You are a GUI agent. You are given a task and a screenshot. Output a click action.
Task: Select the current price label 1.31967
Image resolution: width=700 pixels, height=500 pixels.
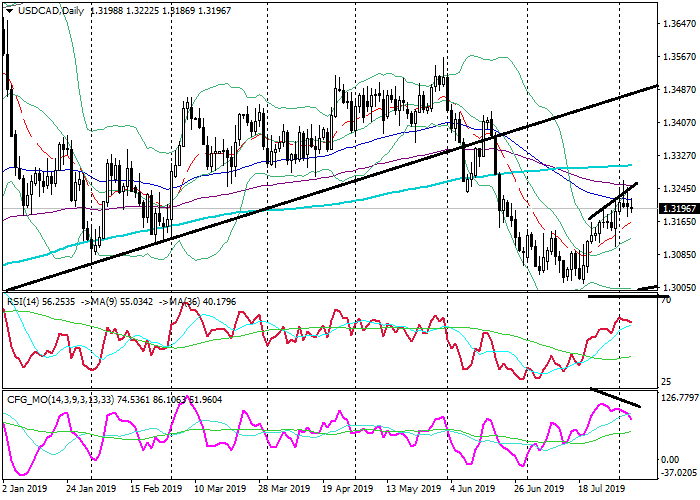point(679,208)
